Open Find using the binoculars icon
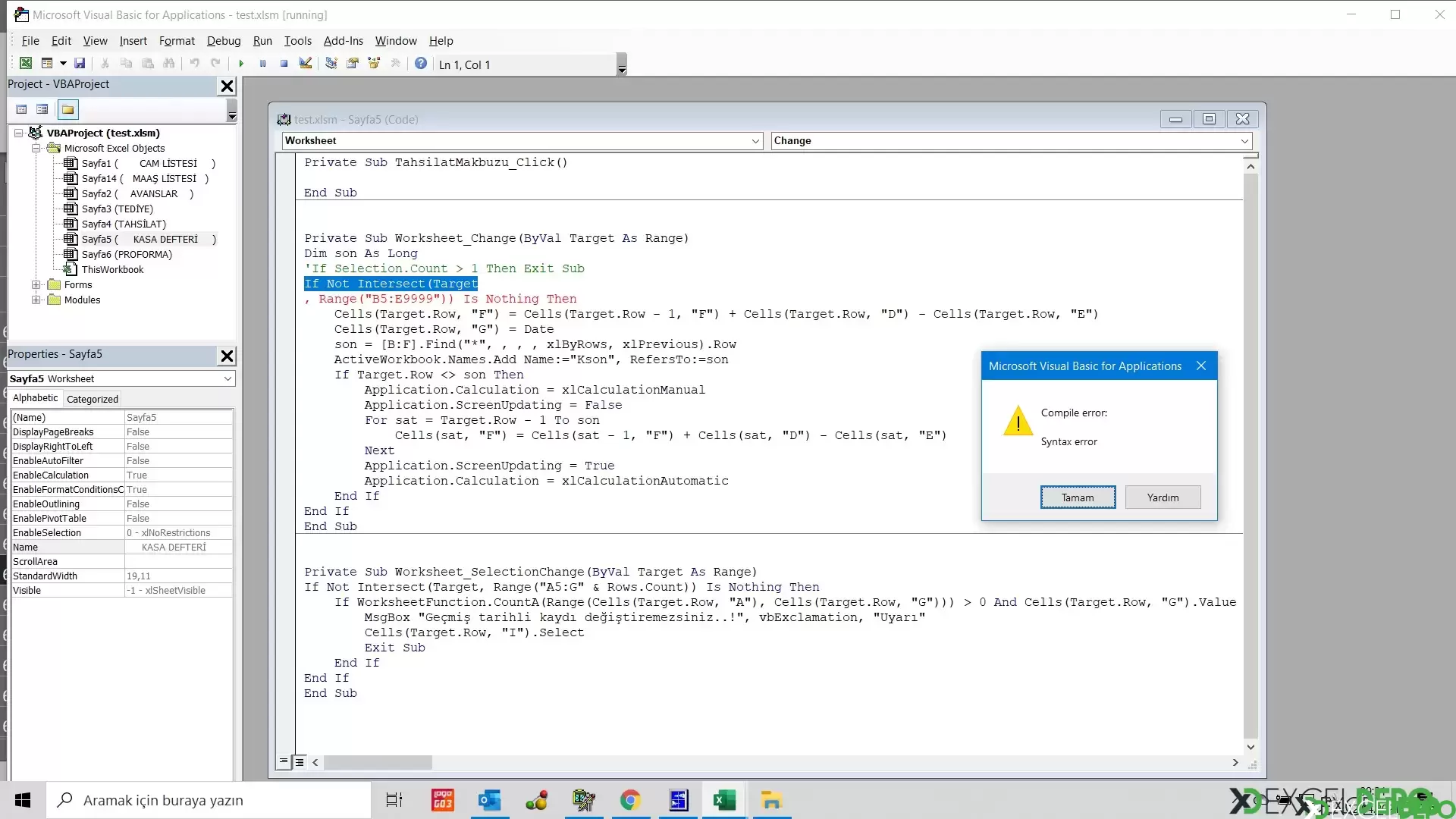The height and width of the screenshot is (819, 1456). (169, 64)
